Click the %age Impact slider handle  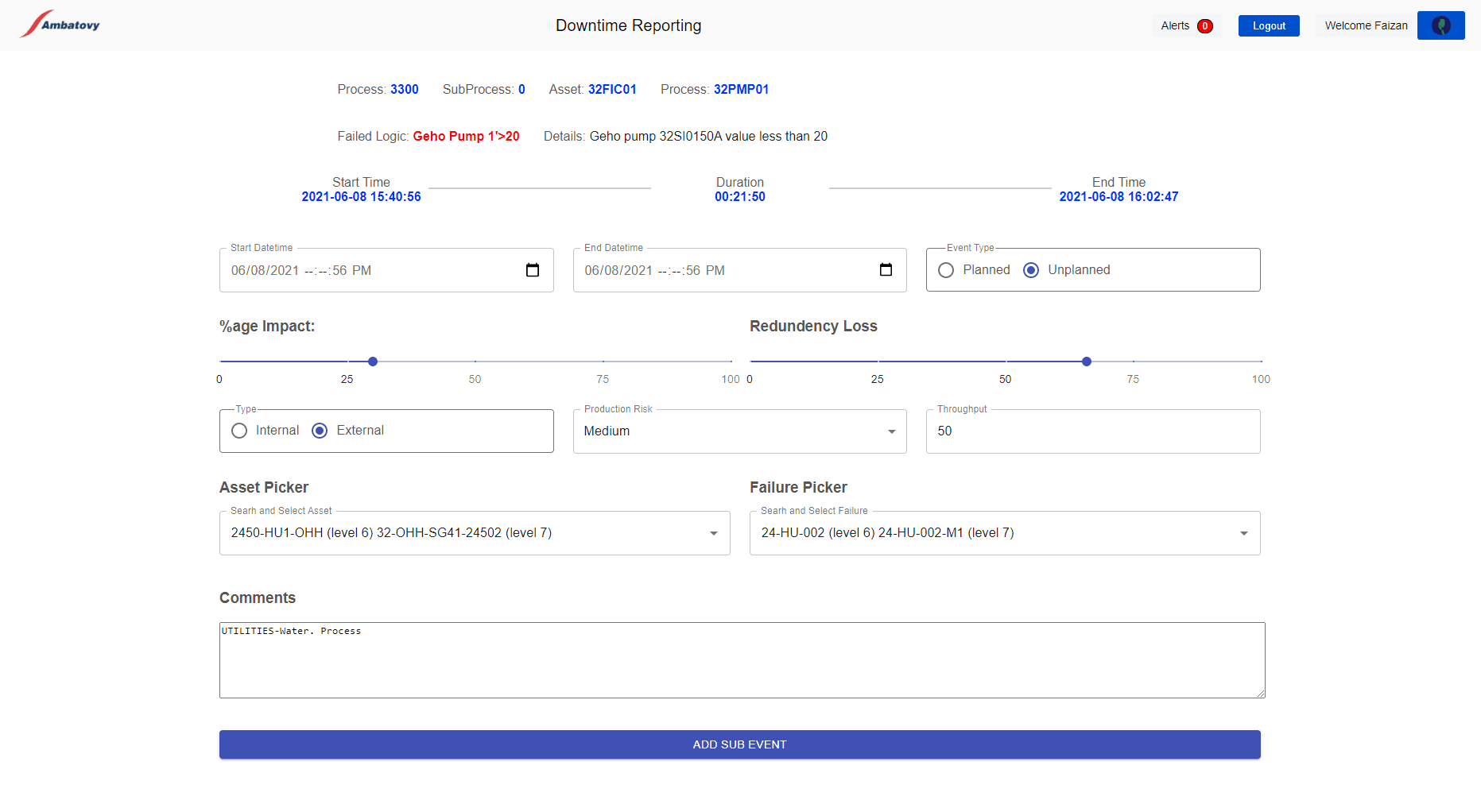(373, 362)
